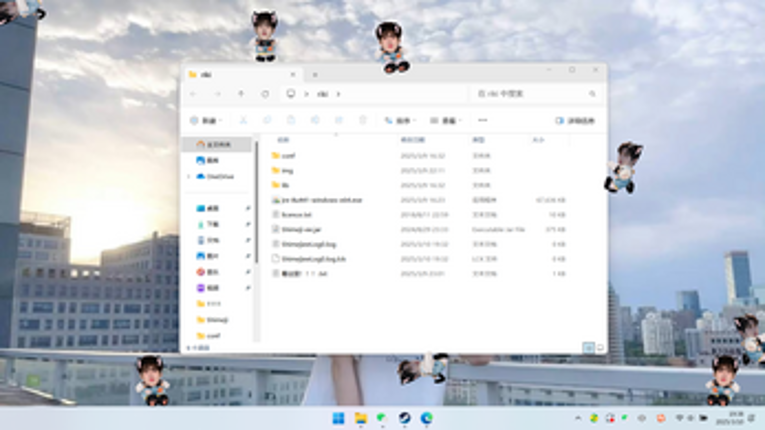Open the New item dropdown
The image size is (765, 430).
206,121
